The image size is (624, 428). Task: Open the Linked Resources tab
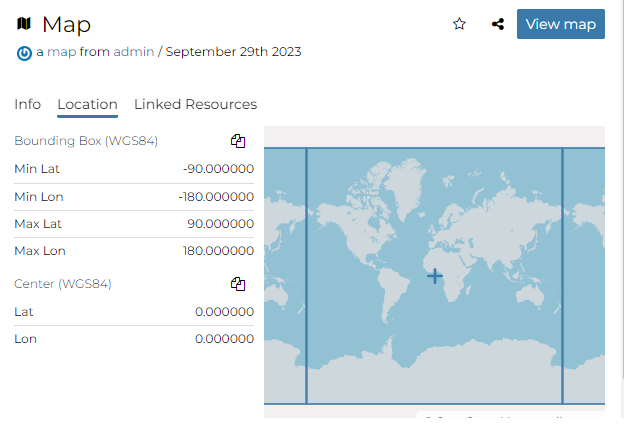195,104
